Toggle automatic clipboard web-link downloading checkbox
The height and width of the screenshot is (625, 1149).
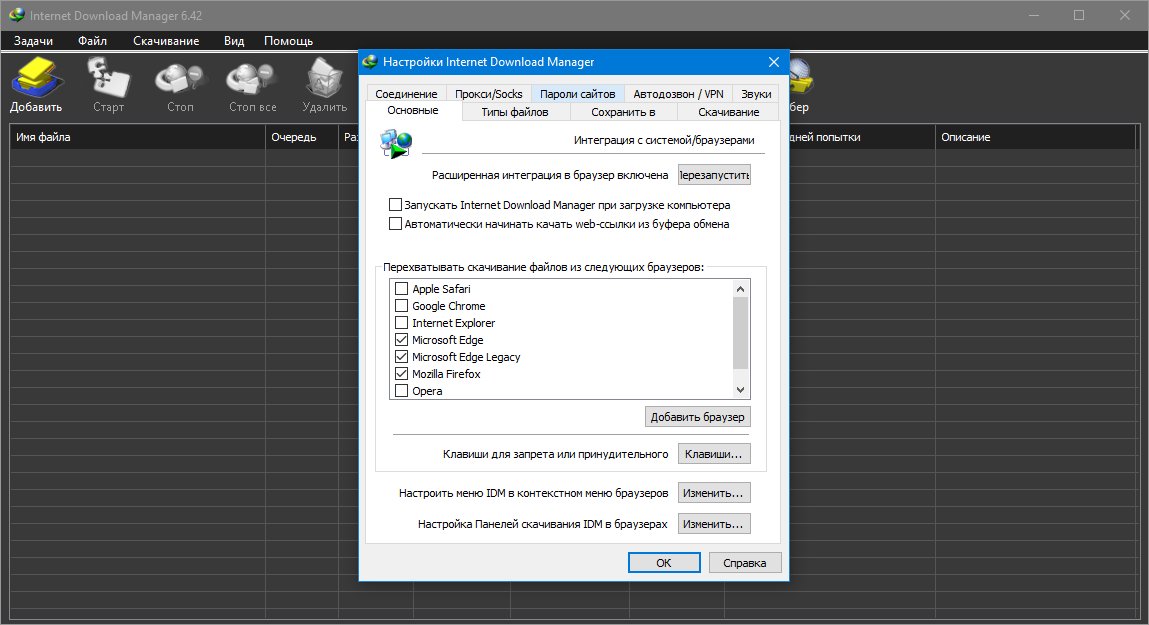pos(396,224)
